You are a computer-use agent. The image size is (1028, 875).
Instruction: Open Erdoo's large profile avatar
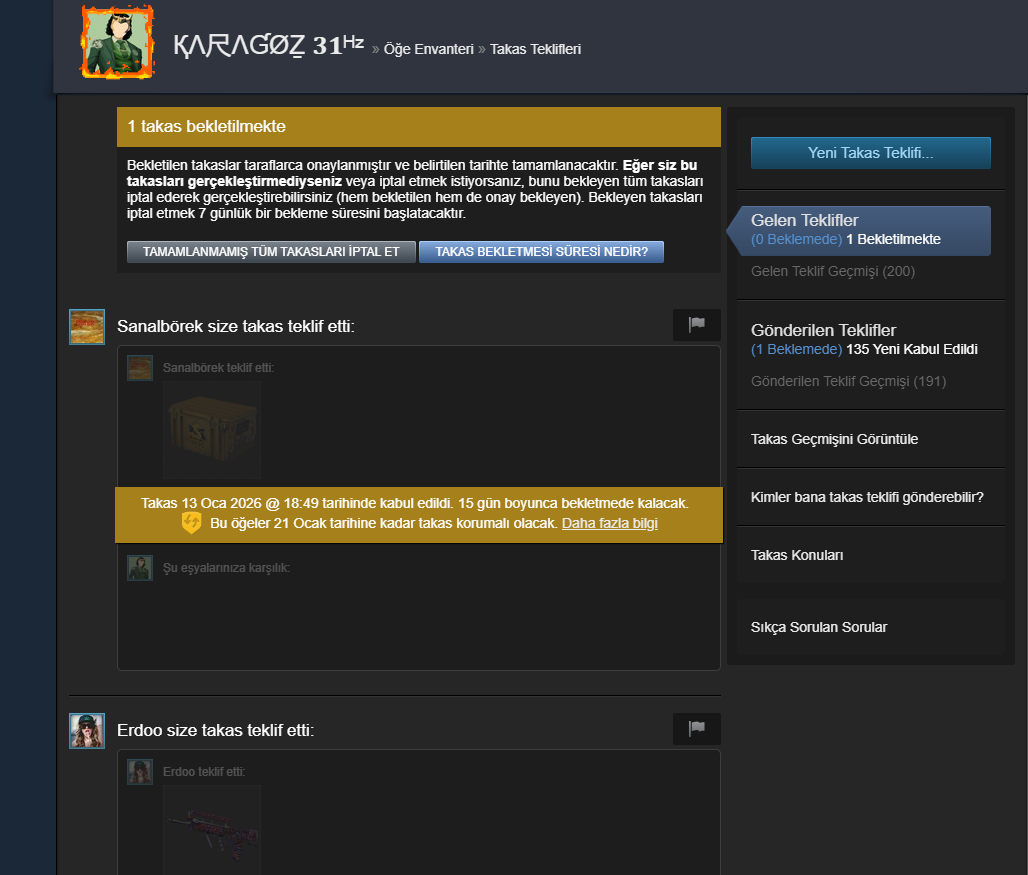tap(87, 731)
